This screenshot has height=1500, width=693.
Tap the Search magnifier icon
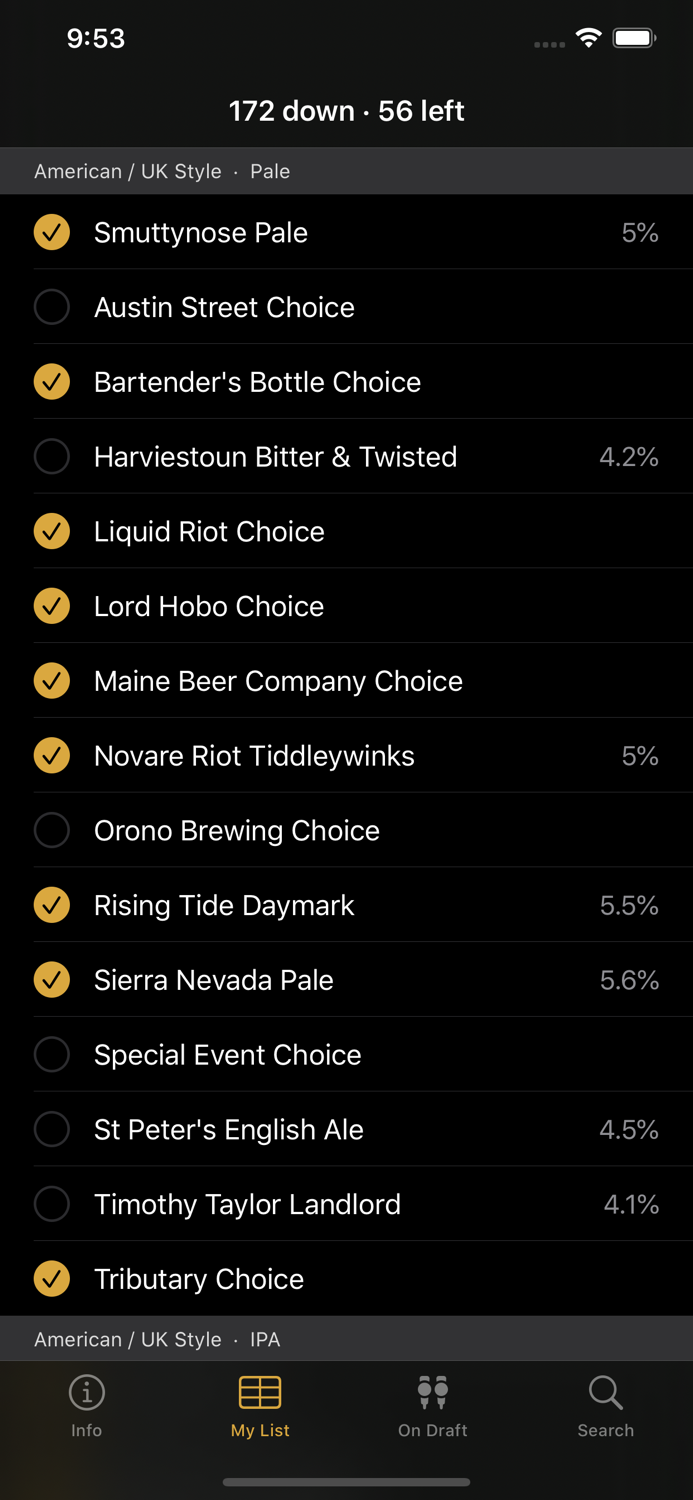pos(605,1392)
